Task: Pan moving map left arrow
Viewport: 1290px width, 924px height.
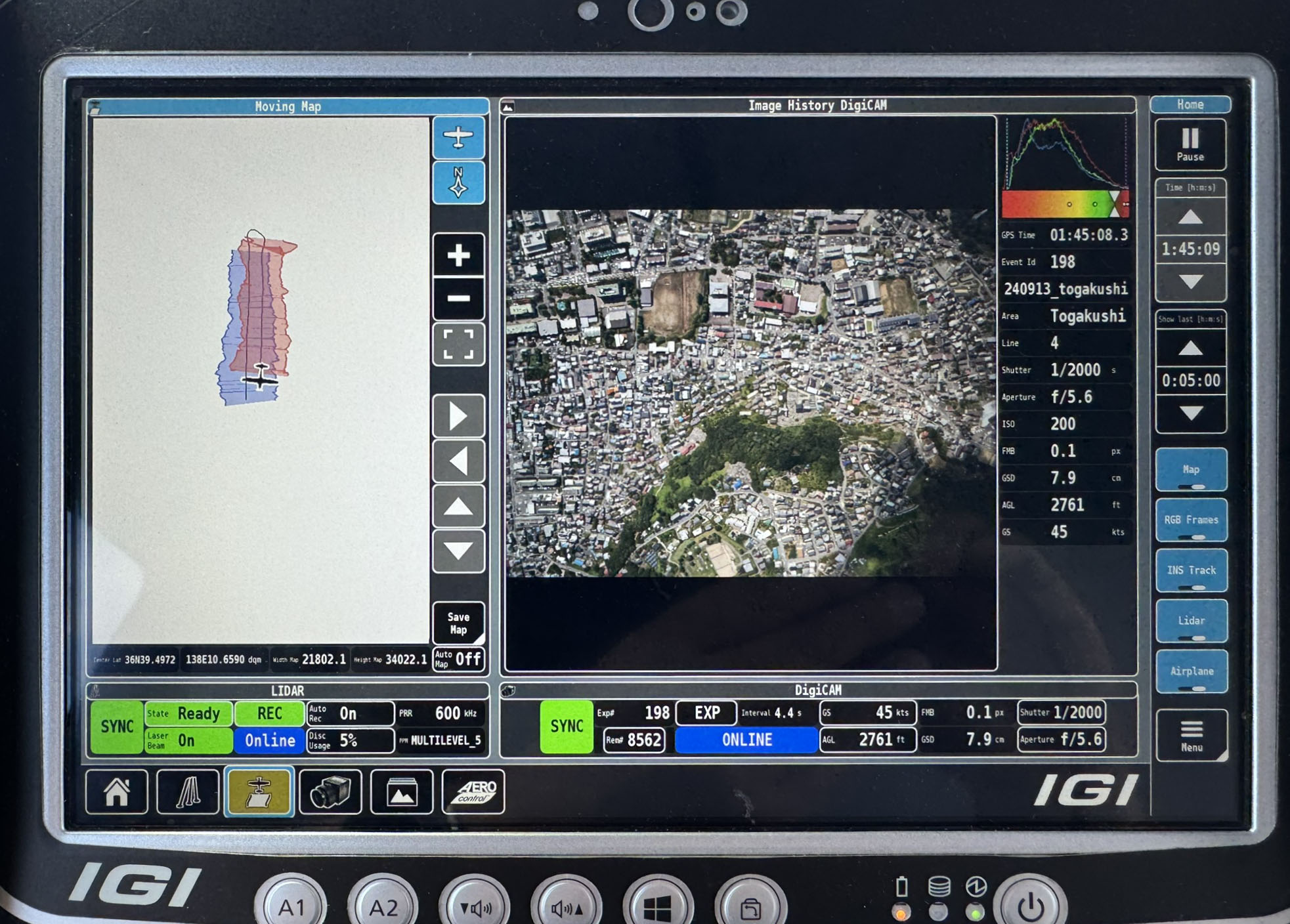Action: (458, 461)
